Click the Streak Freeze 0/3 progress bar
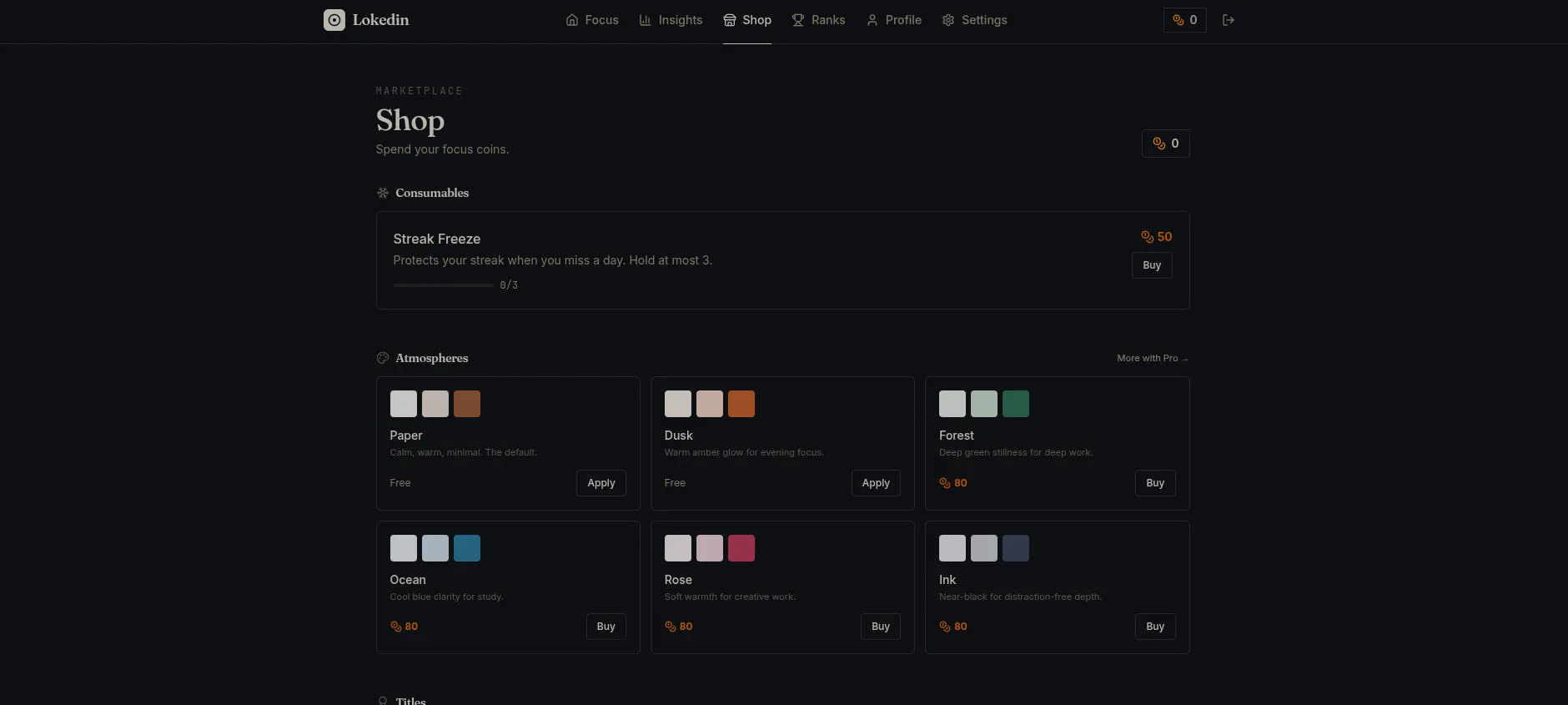The image size is (1568, 705). point(443,285)
